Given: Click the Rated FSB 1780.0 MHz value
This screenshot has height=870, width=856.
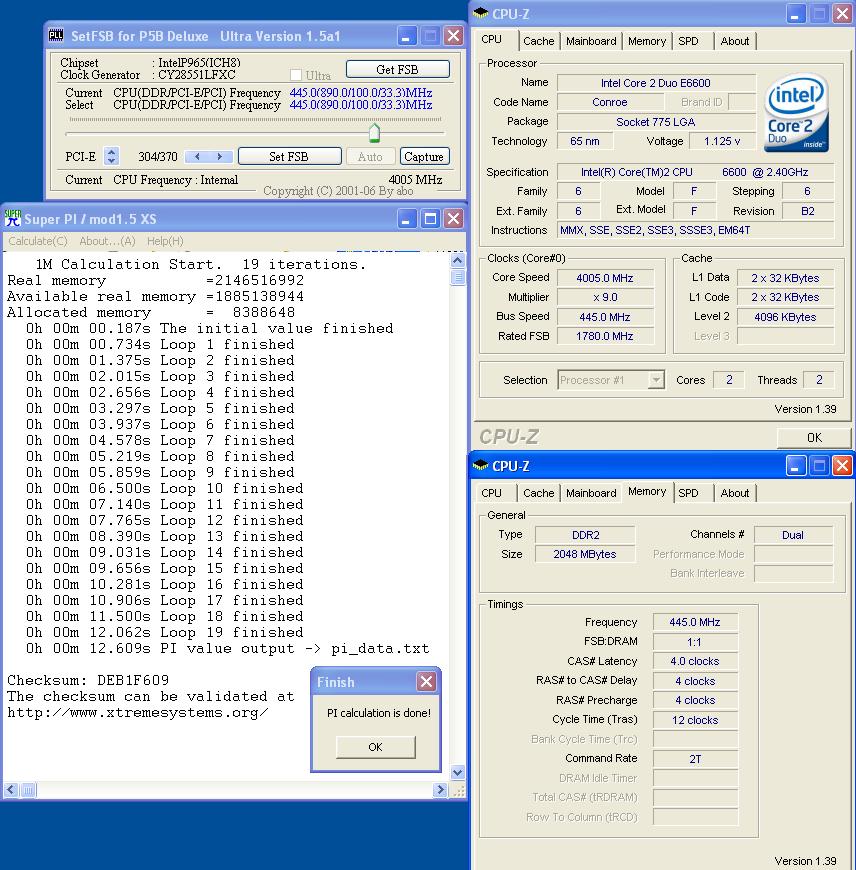Looking at the screenshot, I should [605, 336].
